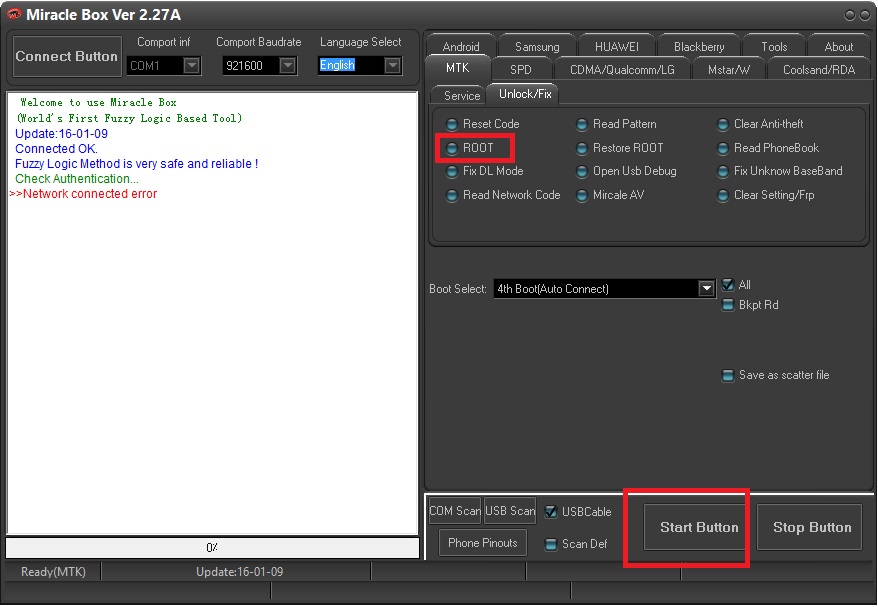This screenshot has width=878, height=607.
Task: Click the 0% progress bar
Action: [x=212, y=548]
